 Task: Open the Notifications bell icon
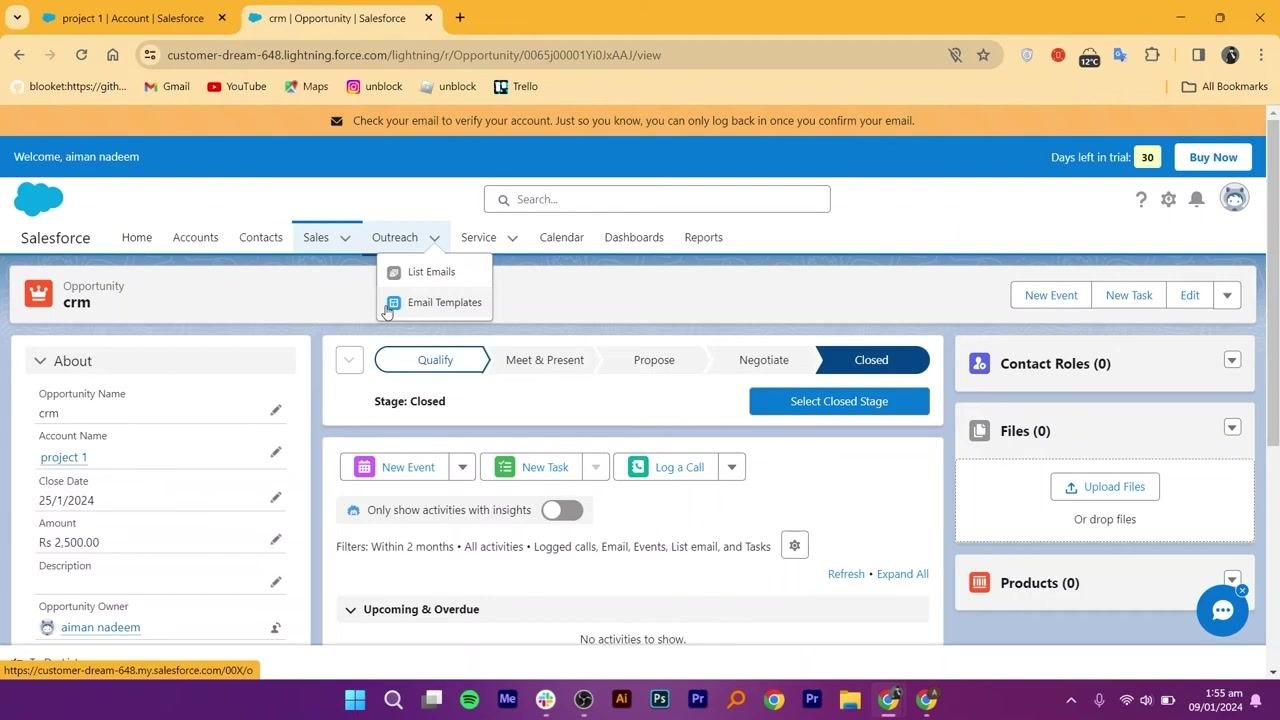pos(1196,199)
